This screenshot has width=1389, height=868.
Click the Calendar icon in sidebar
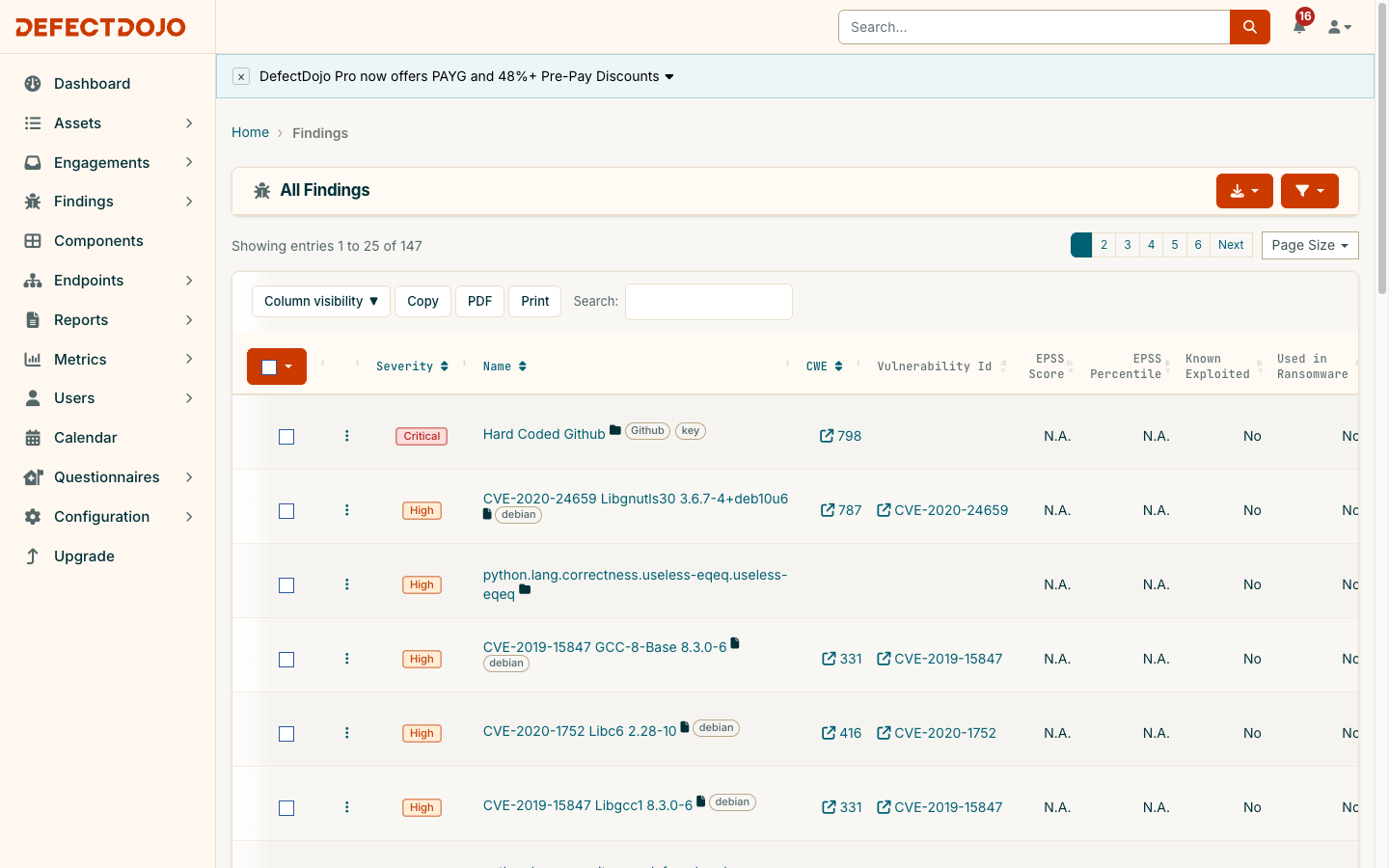pos(33,438)
